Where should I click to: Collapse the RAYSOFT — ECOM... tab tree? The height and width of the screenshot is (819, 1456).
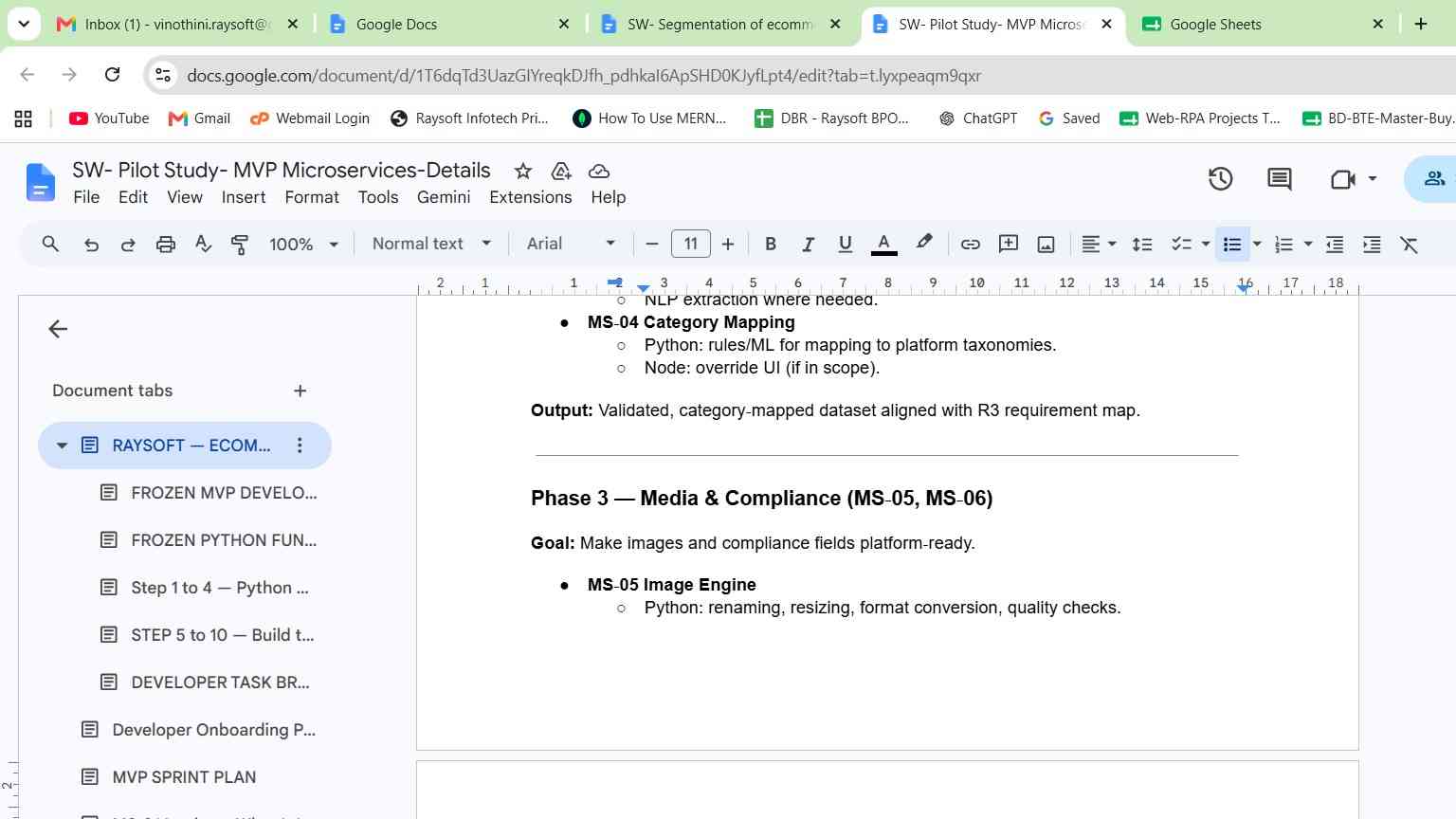tap(62, 446)
